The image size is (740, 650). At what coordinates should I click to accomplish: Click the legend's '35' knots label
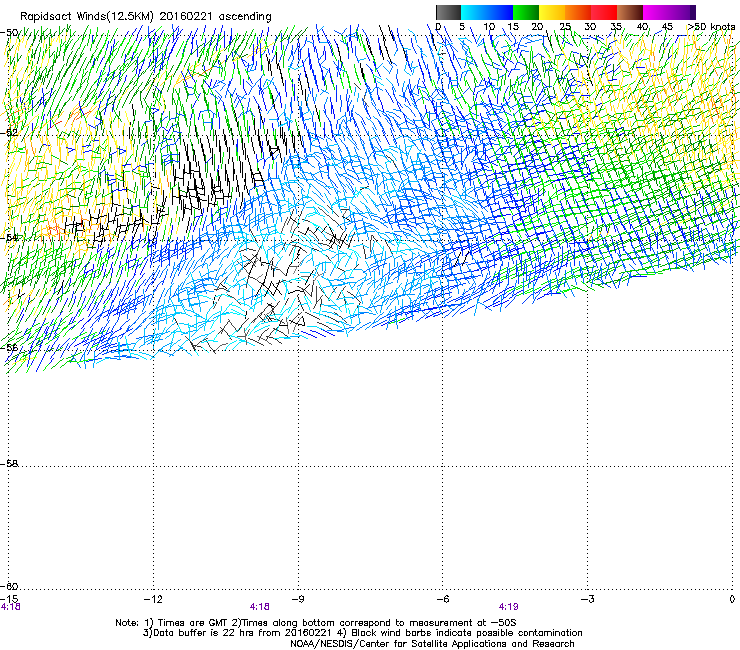coord(616,27)
